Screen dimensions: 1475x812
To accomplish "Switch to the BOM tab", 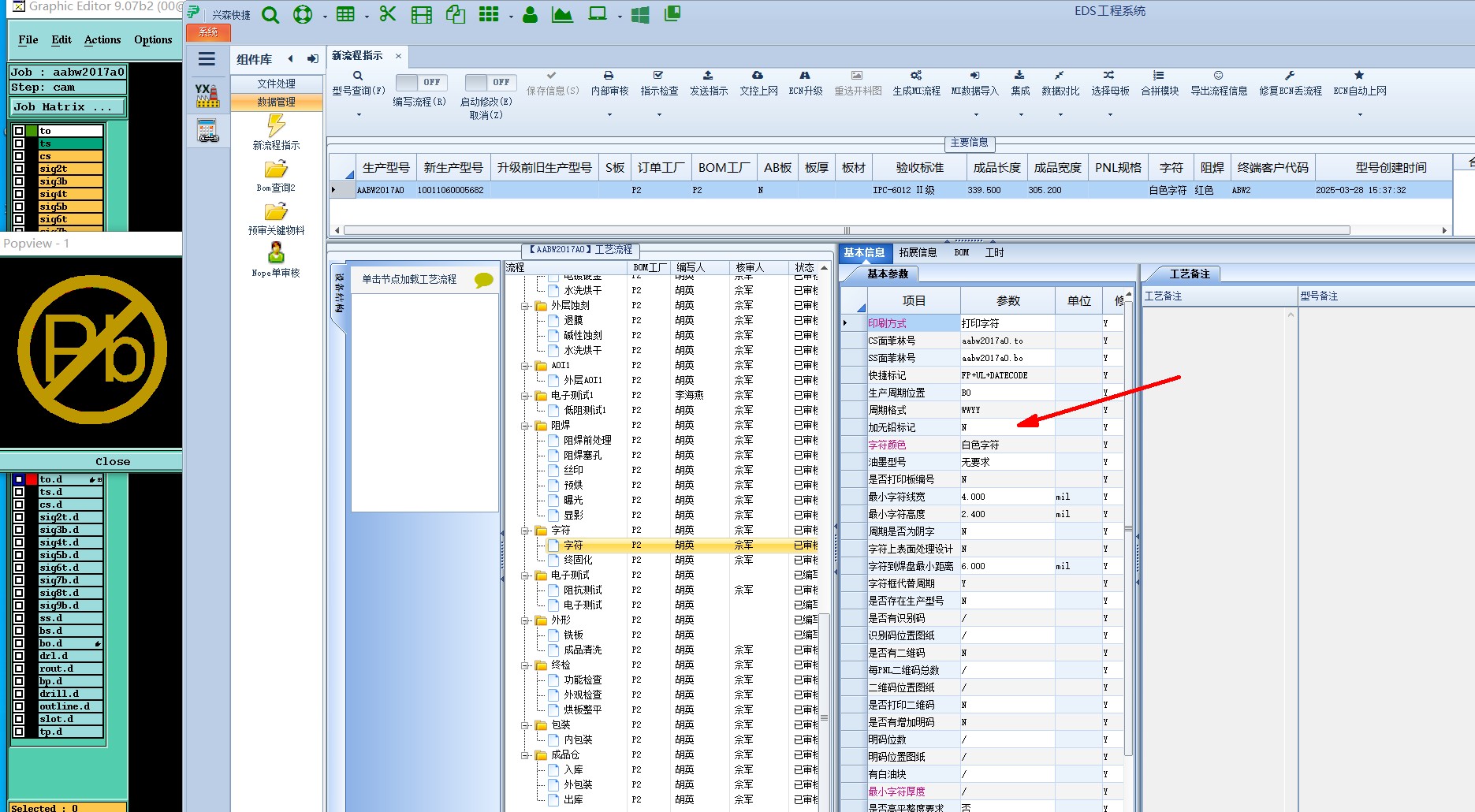I will [x=962, y=252].
